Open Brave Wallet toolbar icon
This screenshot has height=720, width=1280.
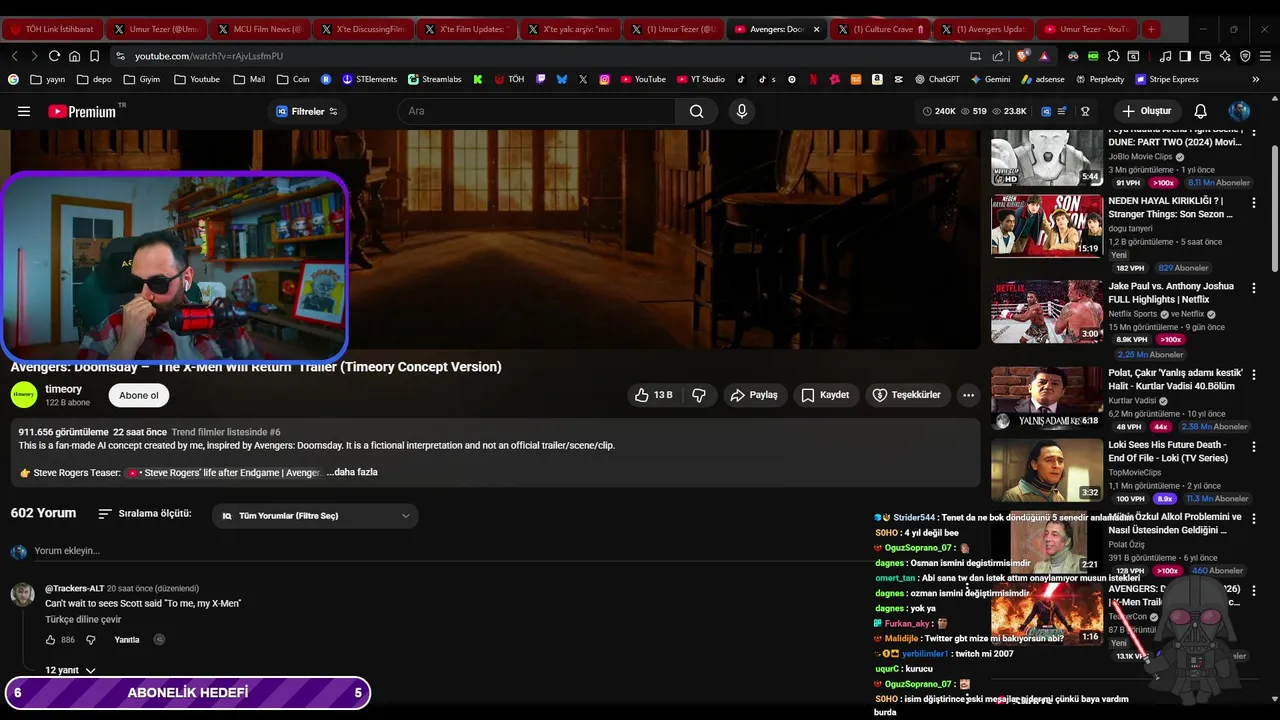[x=1205, y=56]
